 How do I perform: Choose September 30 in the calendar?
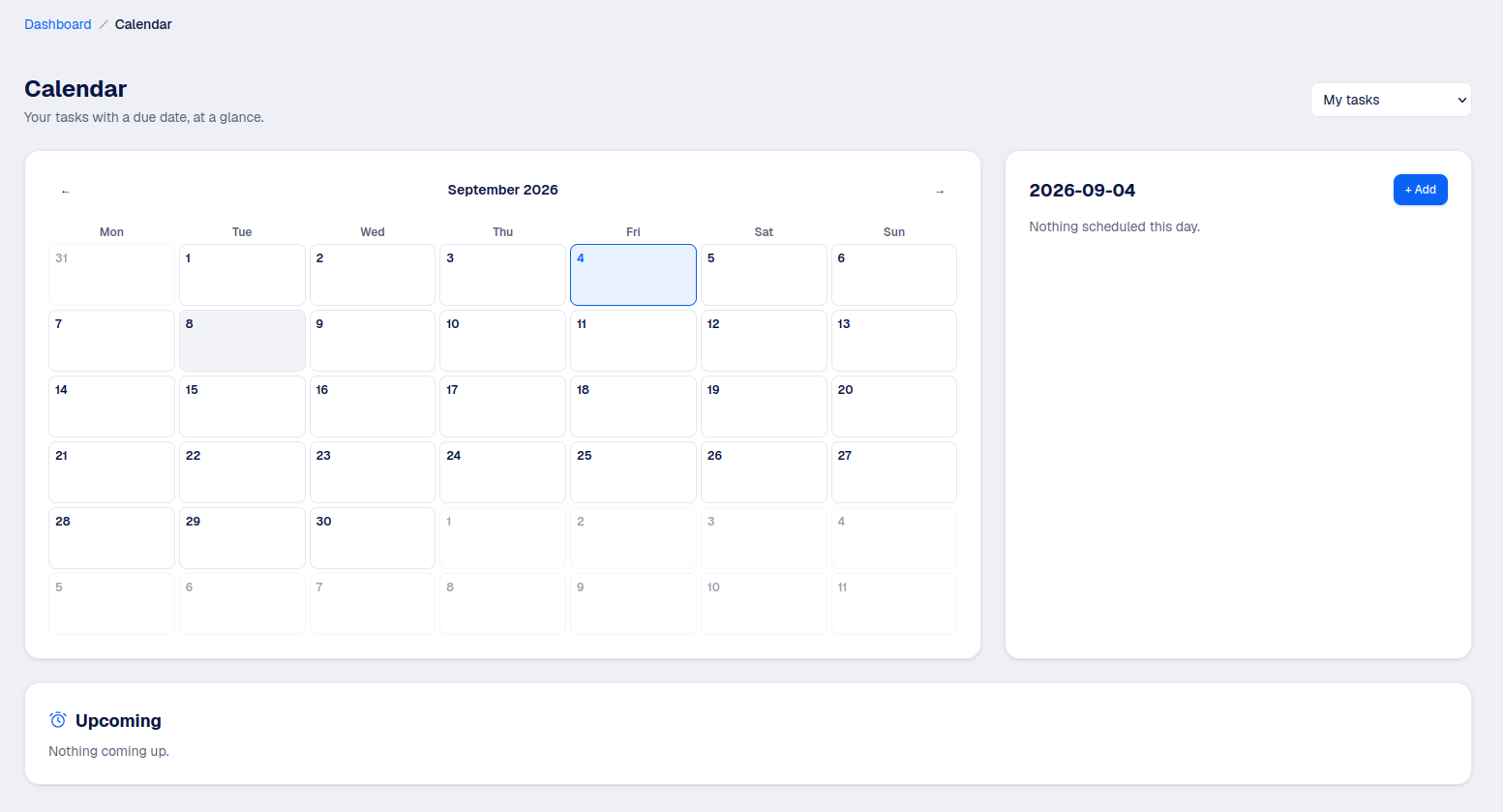click(x=373, y=538)
